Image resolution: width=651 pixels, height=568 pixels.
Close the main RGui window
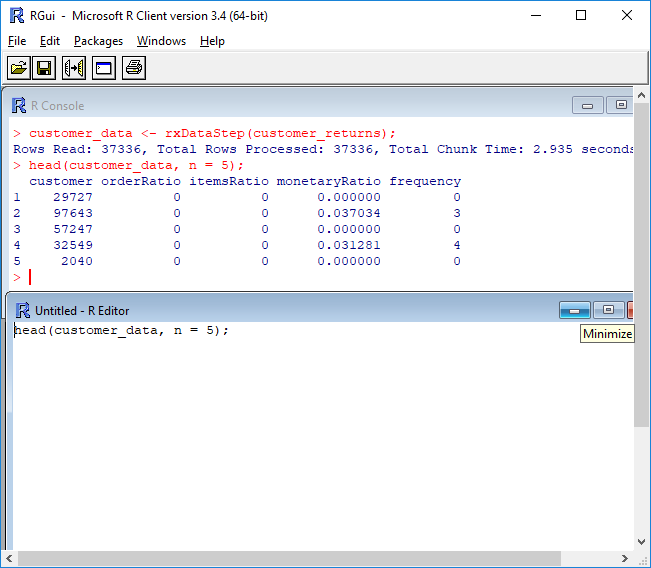point(627,15)
